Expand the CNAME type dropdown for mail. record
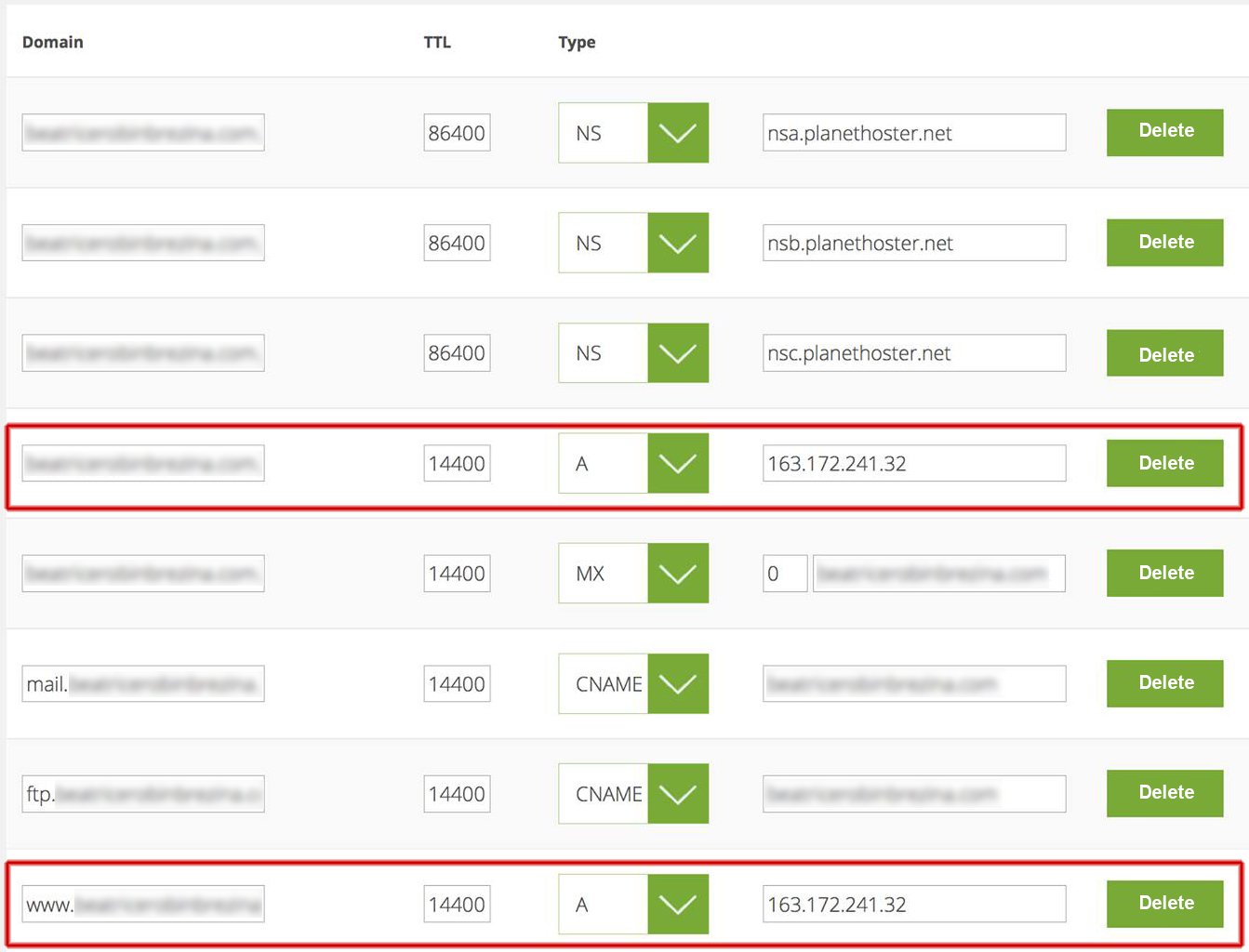 click(677, 684)
